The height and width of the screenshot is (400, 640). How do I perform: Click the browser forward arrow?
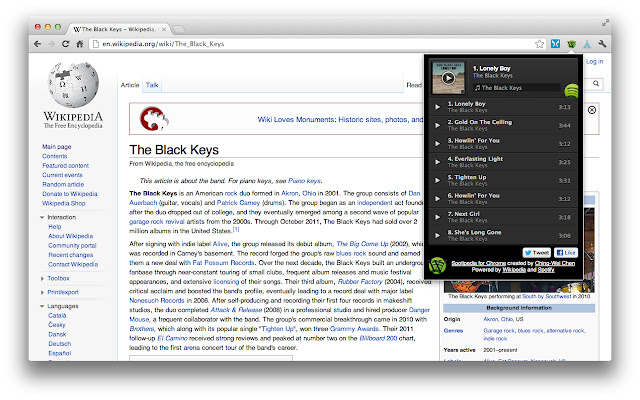point(51,44)
